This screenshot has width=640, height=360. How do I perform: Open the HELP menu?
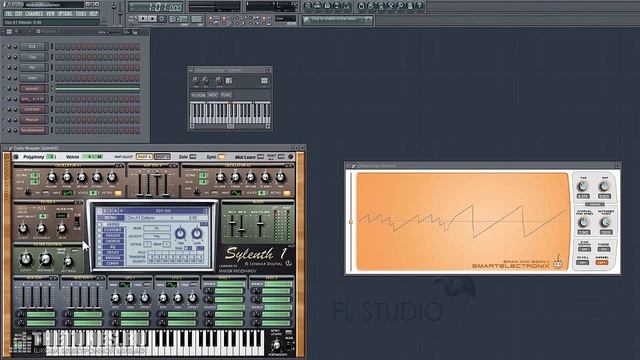(x=93, y=13)
